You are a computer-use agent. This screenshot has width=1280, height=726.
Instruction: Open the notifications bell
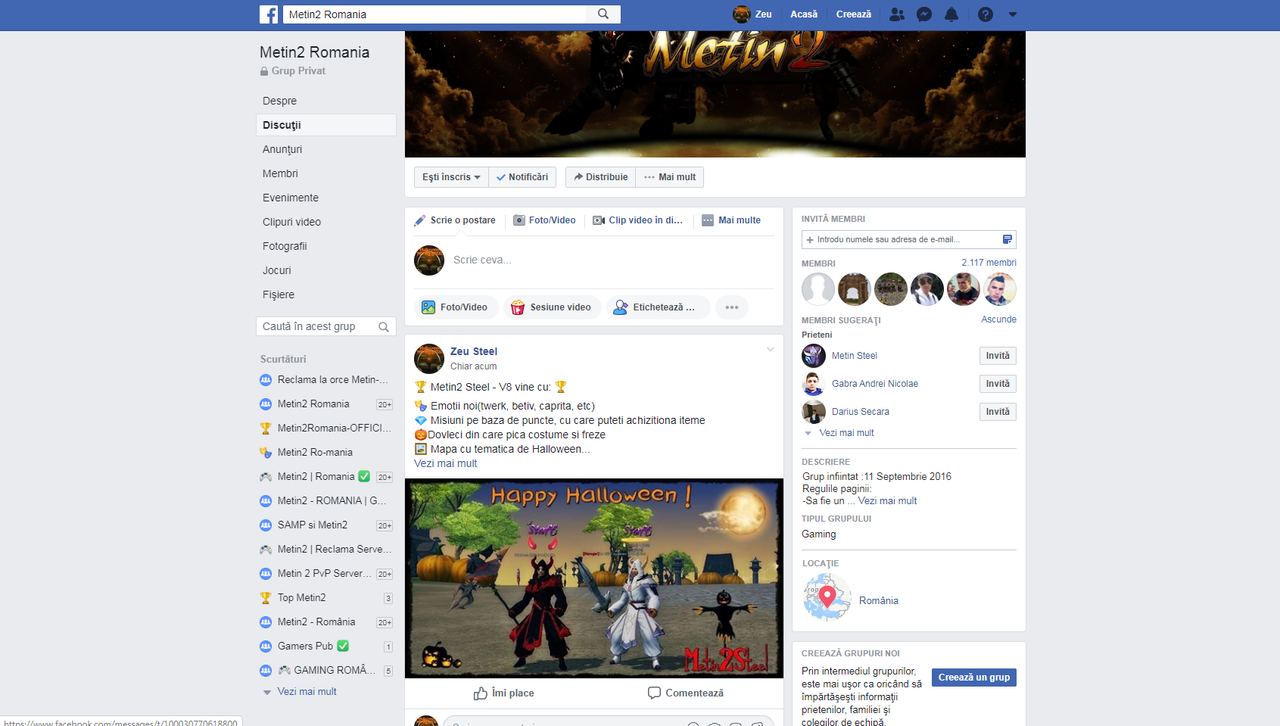click(952, 14)
